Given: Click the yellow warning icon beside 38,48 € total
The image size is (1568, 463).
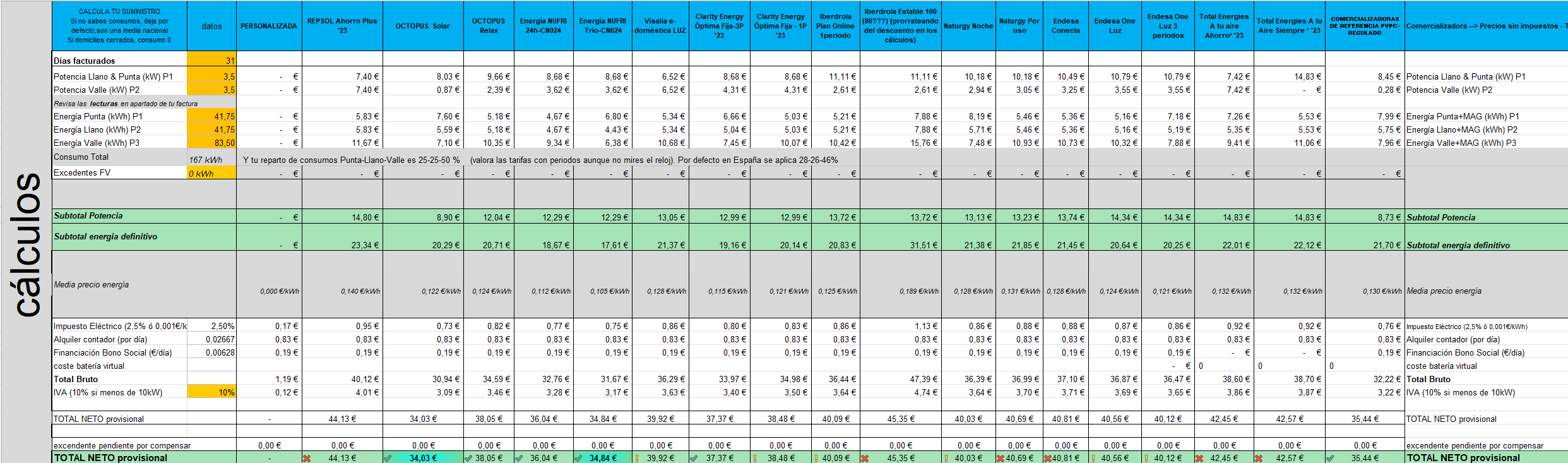Looking at the screenshot, I should tap(755, 458).
